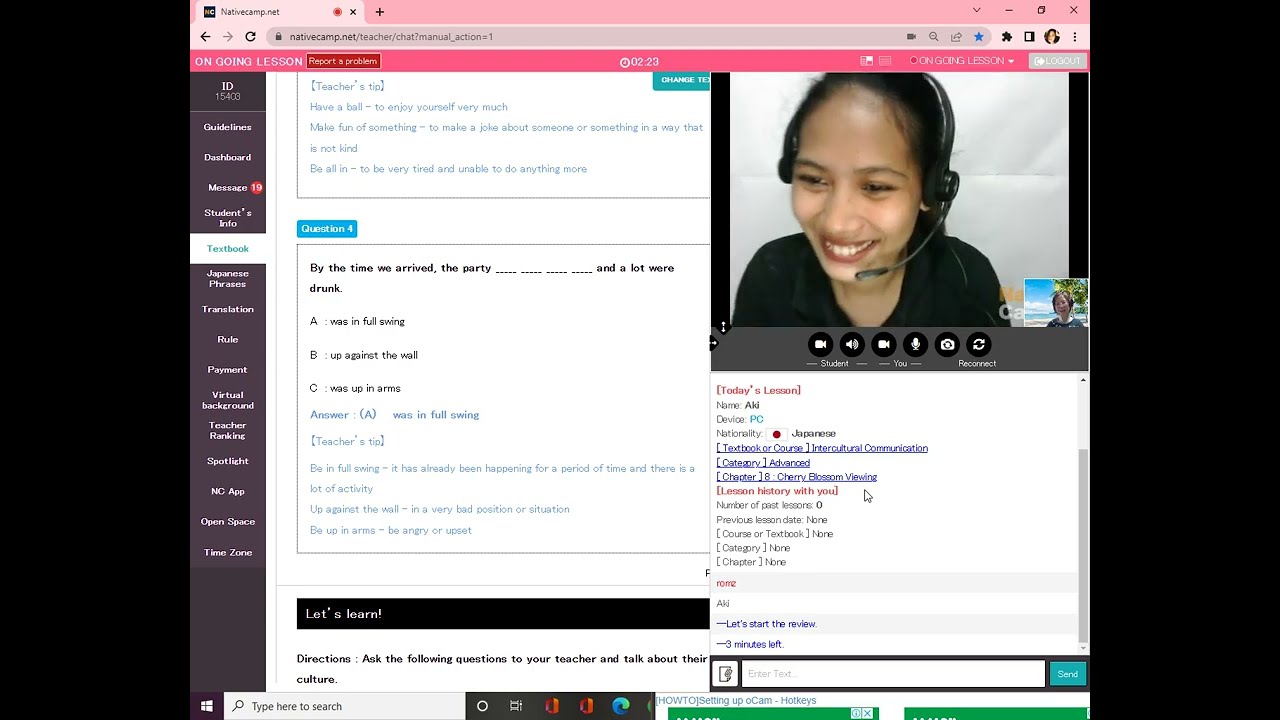This screenshot has width=1280, height=720.
Task: Click option A: was in full swing
Action: [357, 321]
